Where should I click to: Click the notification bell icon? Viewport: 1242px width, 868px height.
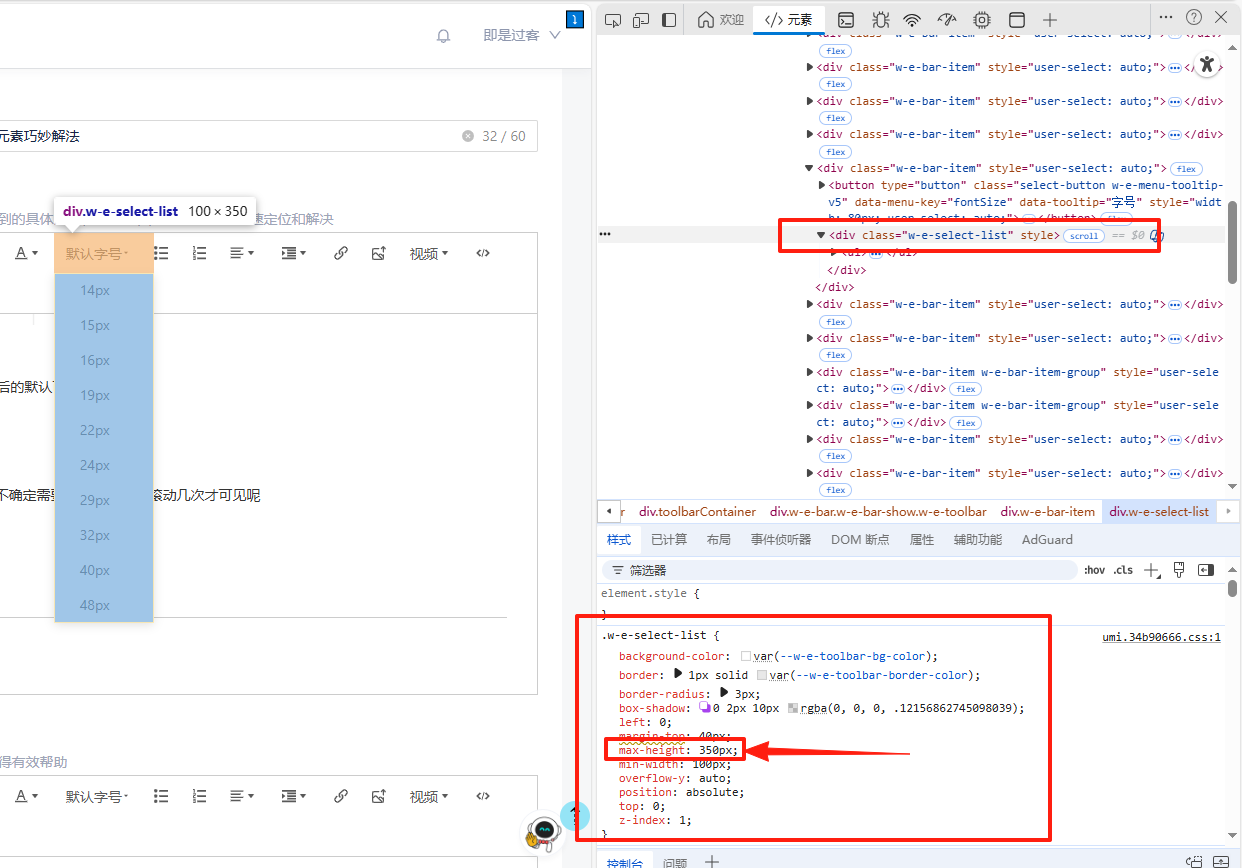point(444,36)
